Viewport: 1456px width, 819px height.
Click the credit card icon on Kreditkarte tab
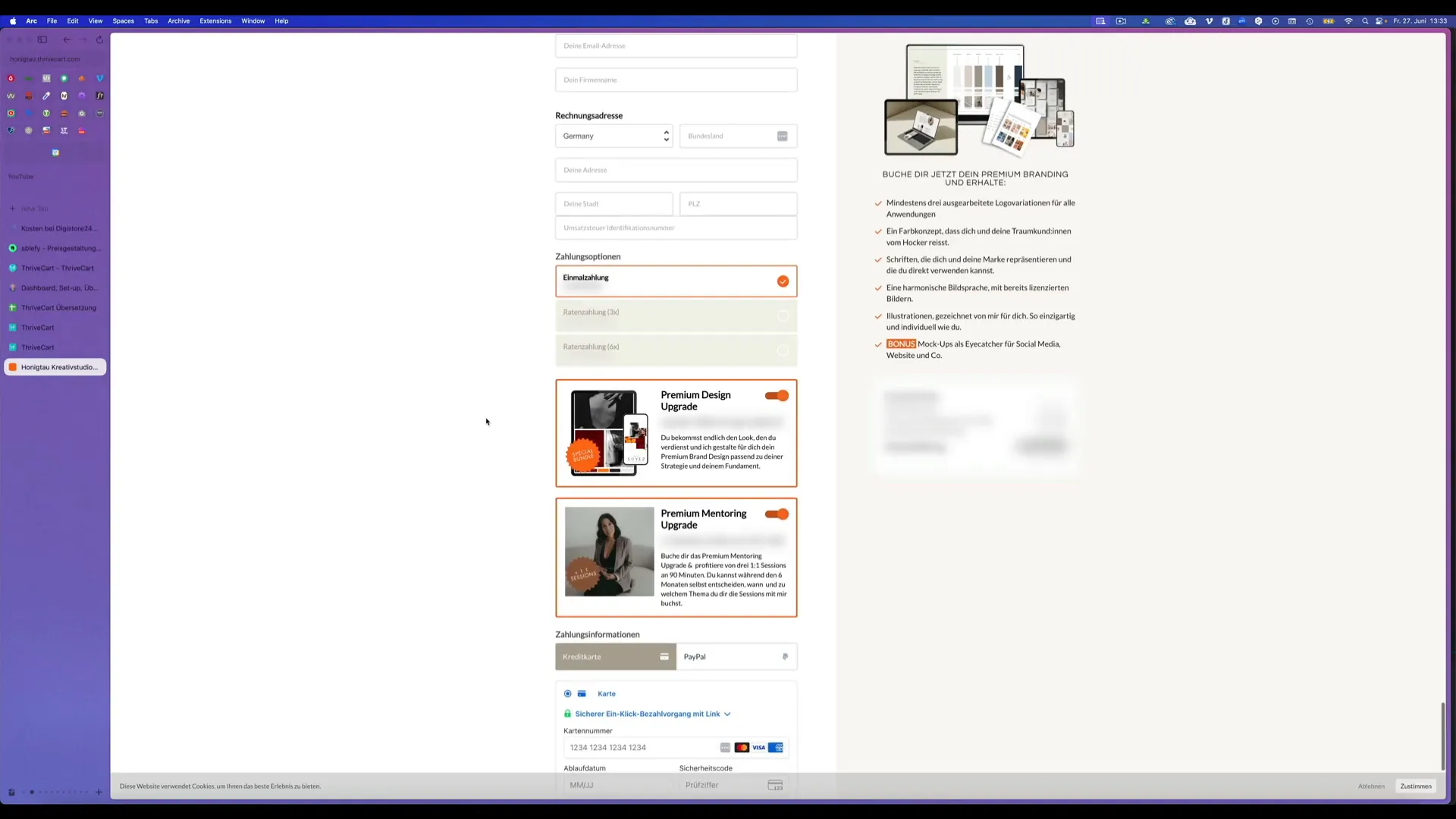[664, 657]
